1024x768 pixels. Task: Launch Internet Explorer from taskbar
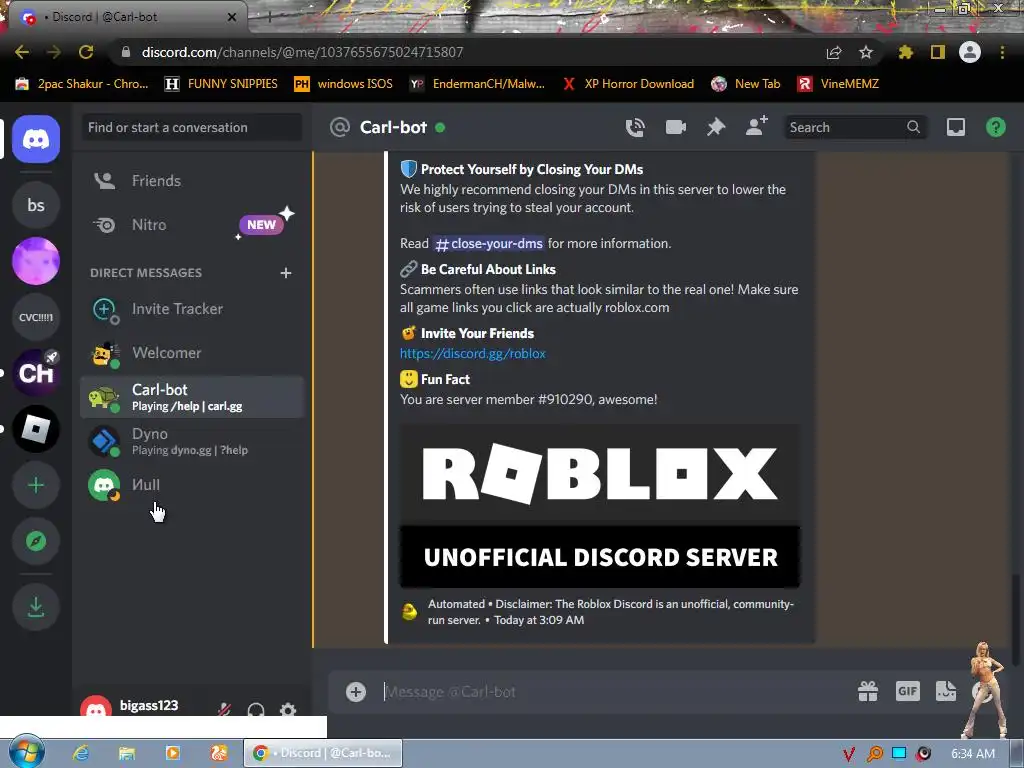tap(81, 753)
